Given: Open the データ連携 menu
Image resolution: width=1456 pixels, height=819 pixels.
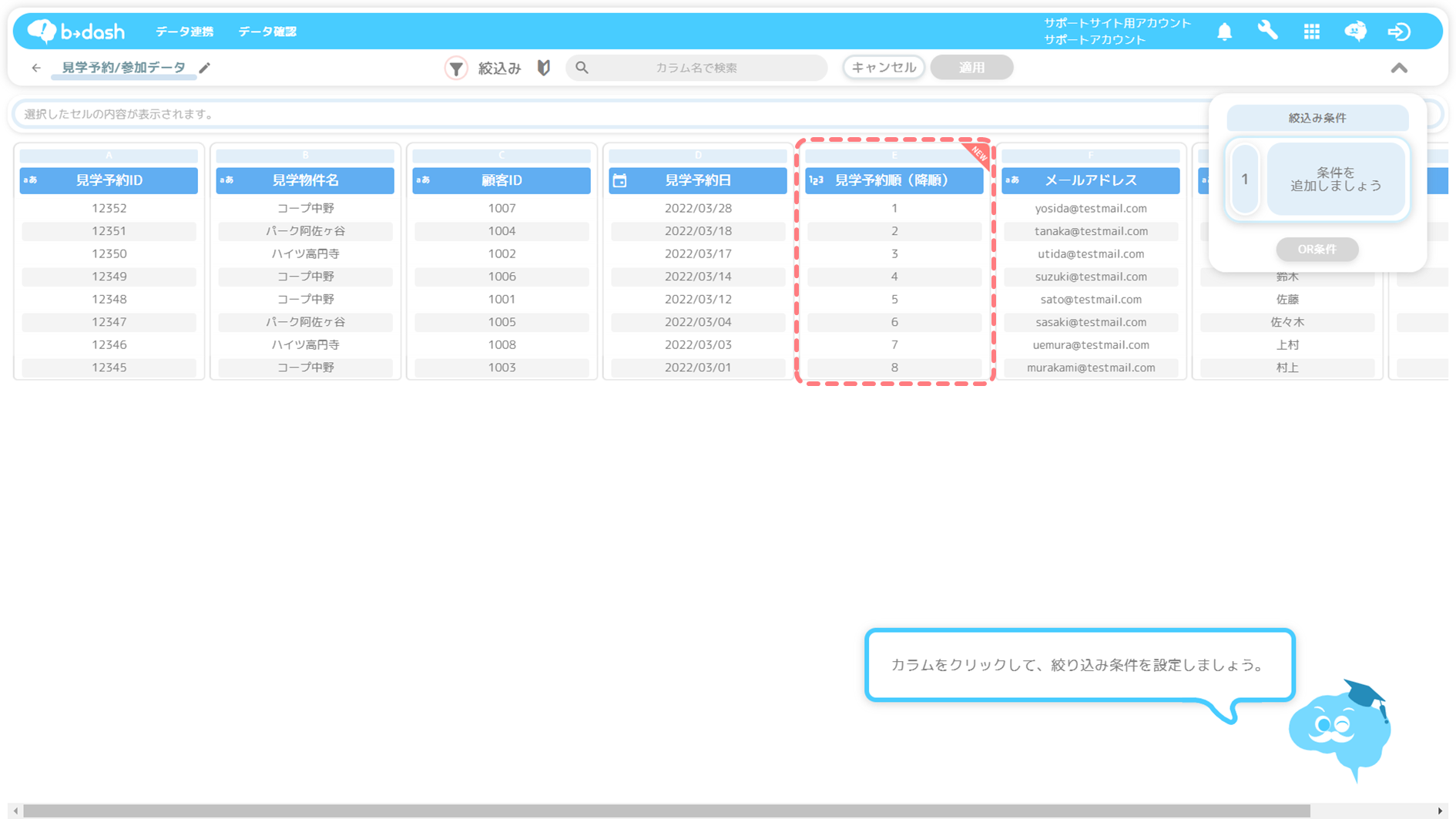Looking at the screenshot, I should 184,32.
